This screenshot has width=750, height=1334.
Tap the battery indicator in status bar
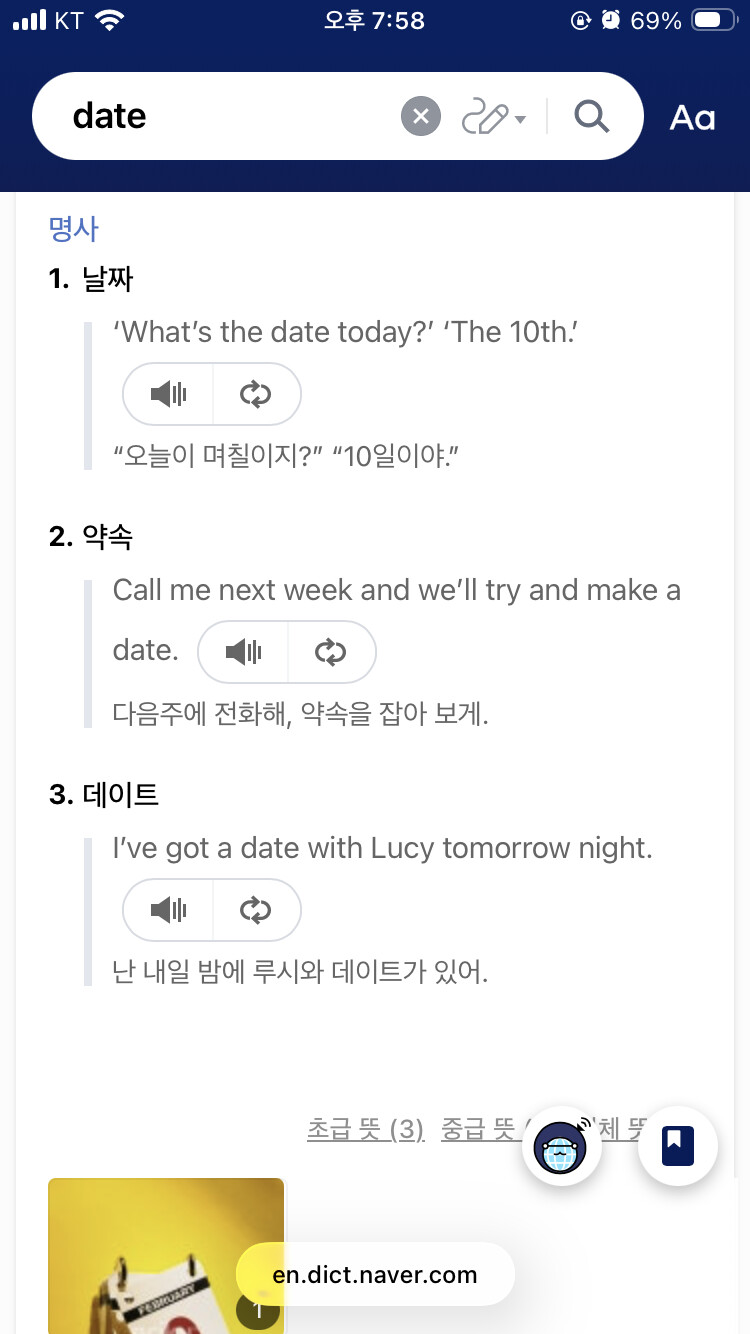(714, 21)
